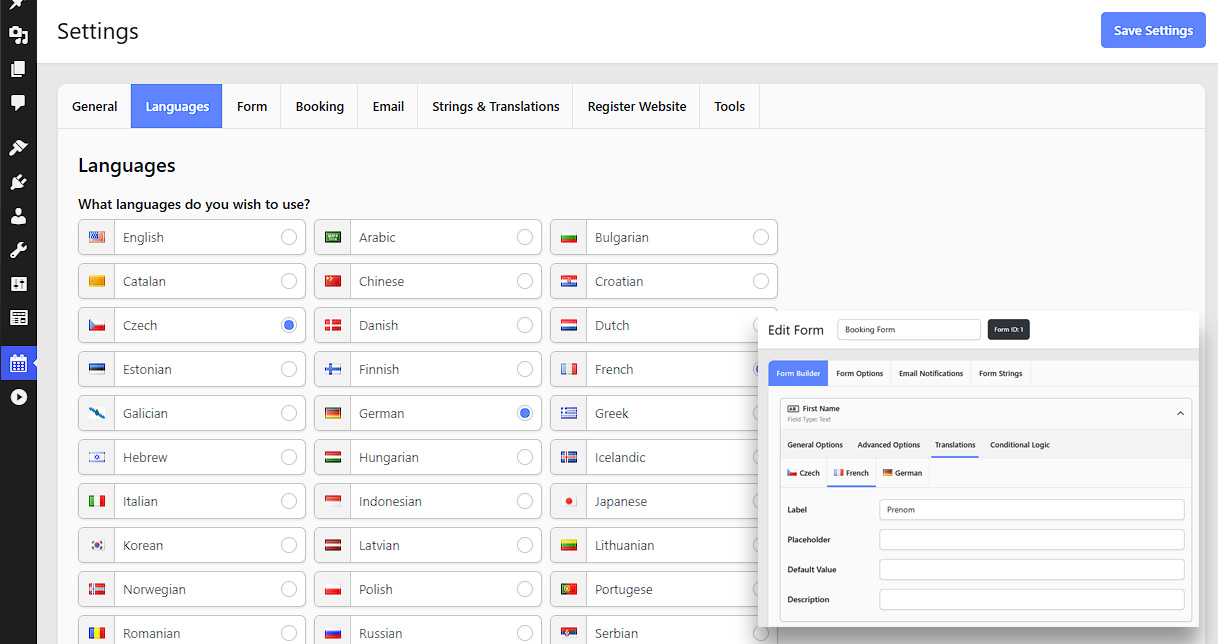Click the Croatian flag icon
This screenshot has height=644, width=1218.
tap(569, 281)
